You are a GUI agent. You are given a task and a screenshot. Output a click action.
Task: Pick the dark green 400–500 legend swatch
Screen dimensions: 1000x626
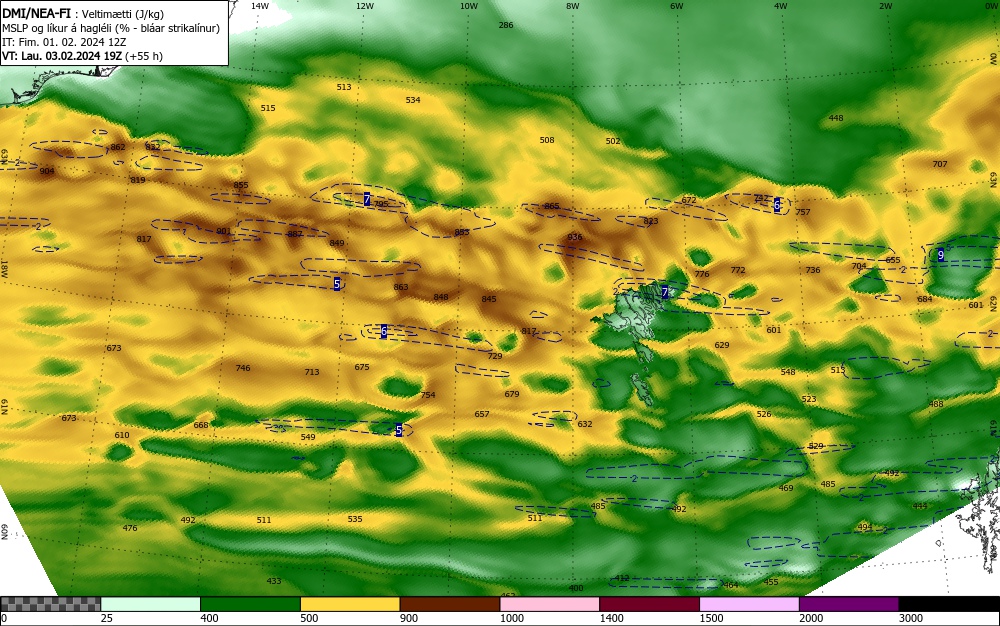coord(250,604)
